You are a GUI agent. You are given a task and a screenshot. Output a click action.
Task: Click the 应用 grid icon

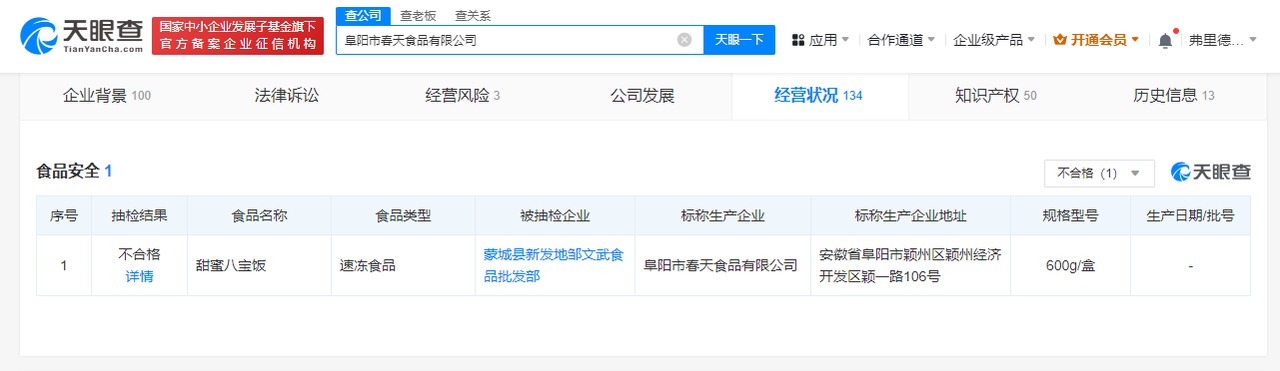(798, 40)
